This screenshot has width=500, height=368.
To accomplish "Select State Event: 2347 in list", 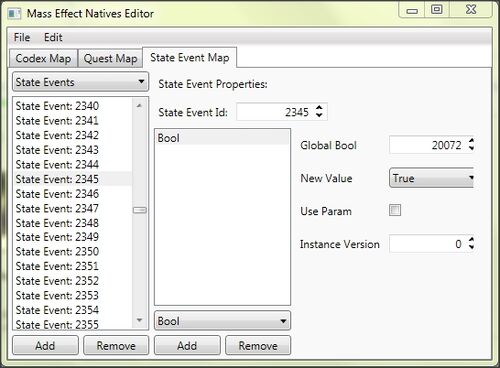I will 73,208.
